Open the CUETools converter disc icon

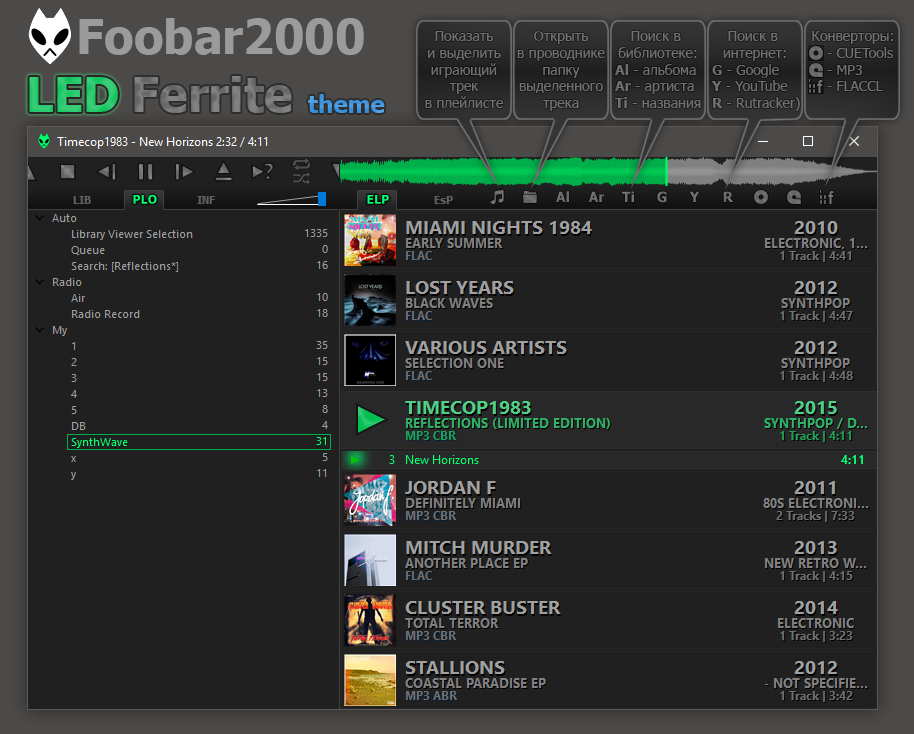pyautogui.click(x=761, y=197)
